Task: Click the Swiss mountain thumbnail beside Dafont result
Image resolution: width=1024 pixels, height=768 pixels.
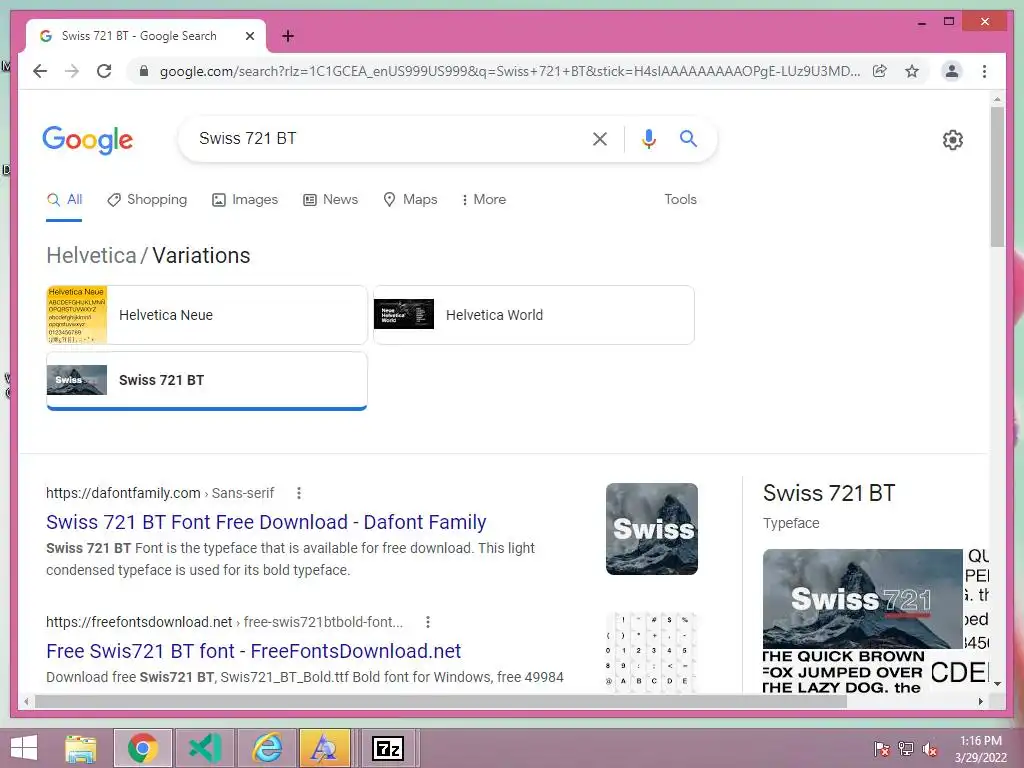Action: pos(652,529)
